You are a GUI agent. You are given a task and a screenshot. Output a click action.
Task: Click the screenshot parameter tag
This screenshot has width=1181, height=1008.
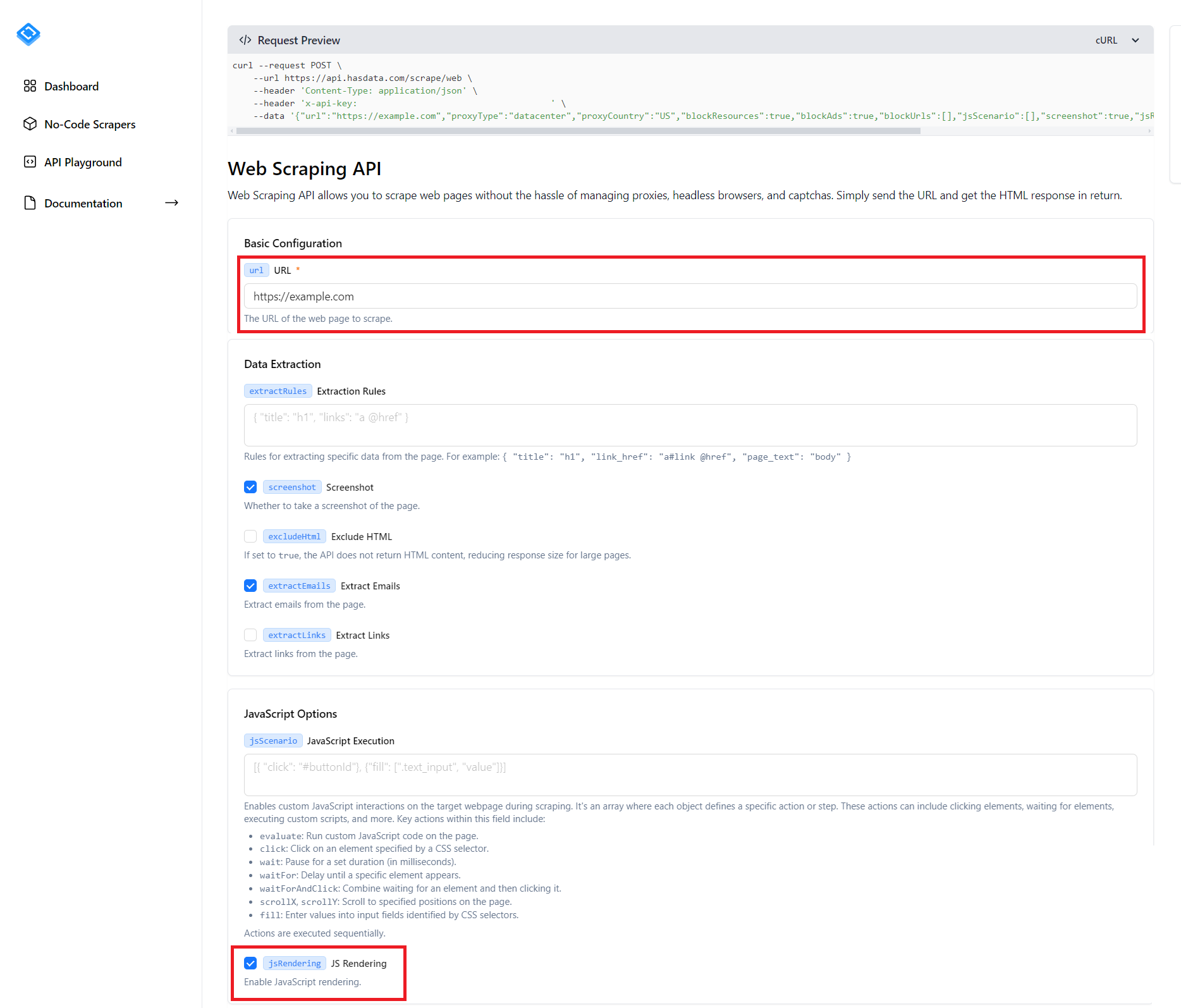[x=292, y=487]
